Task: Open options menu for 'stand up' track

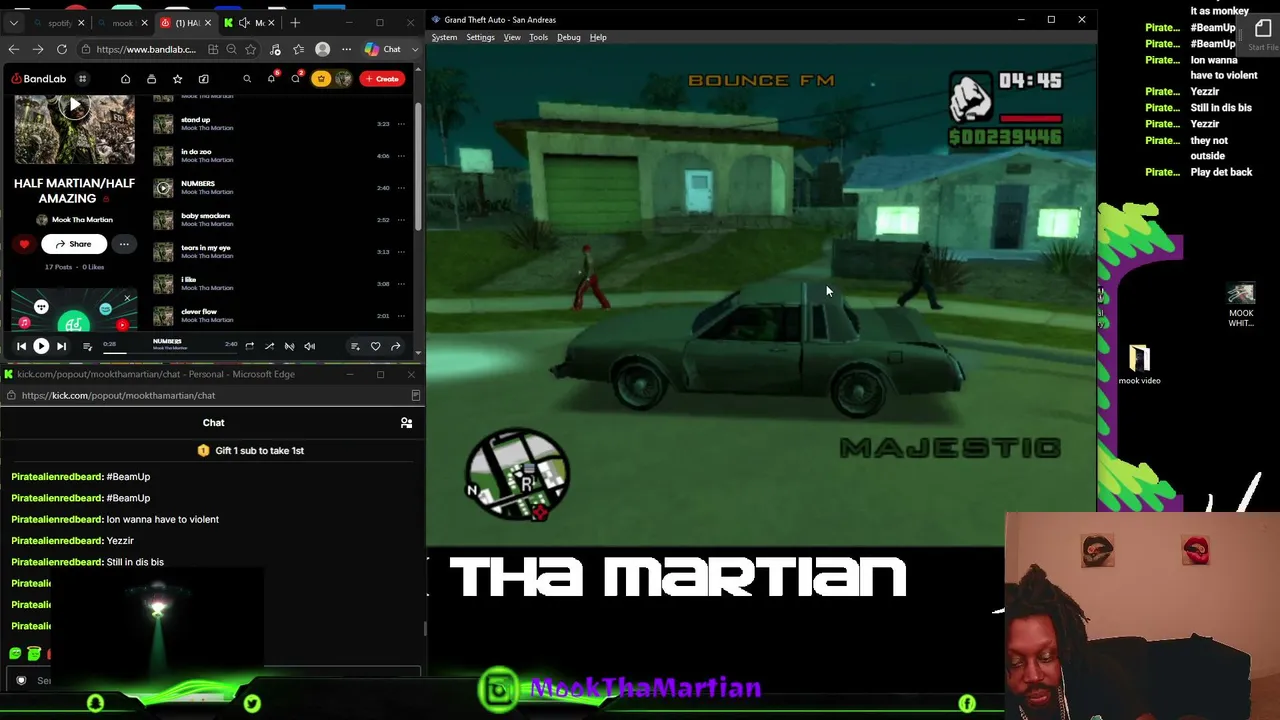Action: (x=401, y=124)
